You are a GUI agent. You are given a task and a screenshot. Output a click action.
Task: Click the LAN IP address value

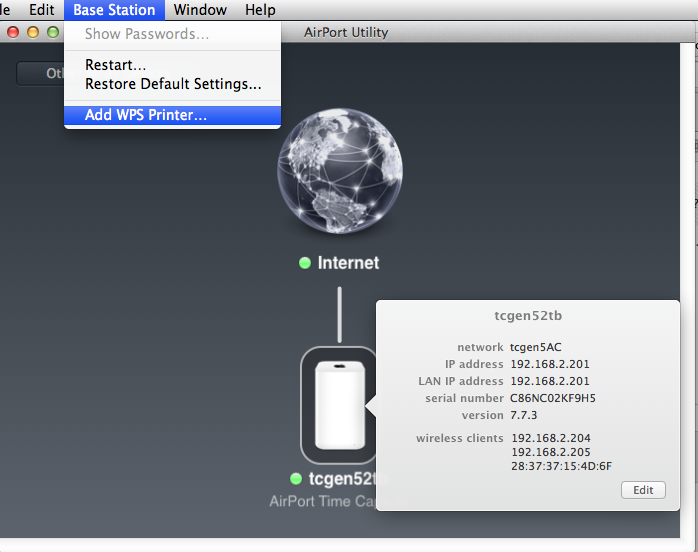pos(550,381)
